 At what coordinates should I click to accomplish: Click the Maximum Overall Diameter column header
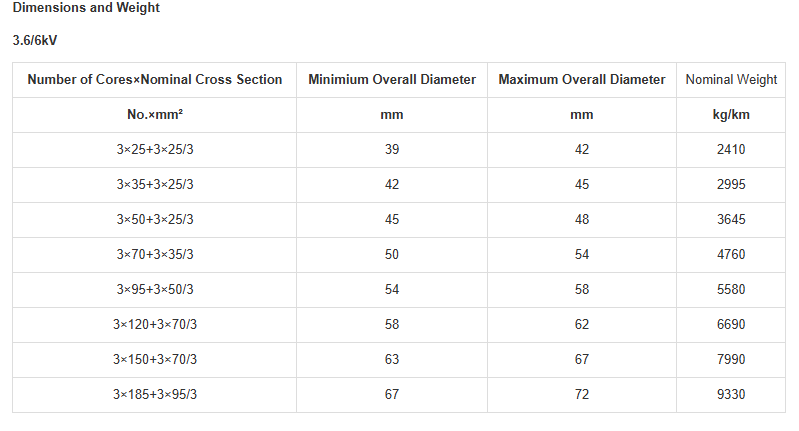coord(581,79)
